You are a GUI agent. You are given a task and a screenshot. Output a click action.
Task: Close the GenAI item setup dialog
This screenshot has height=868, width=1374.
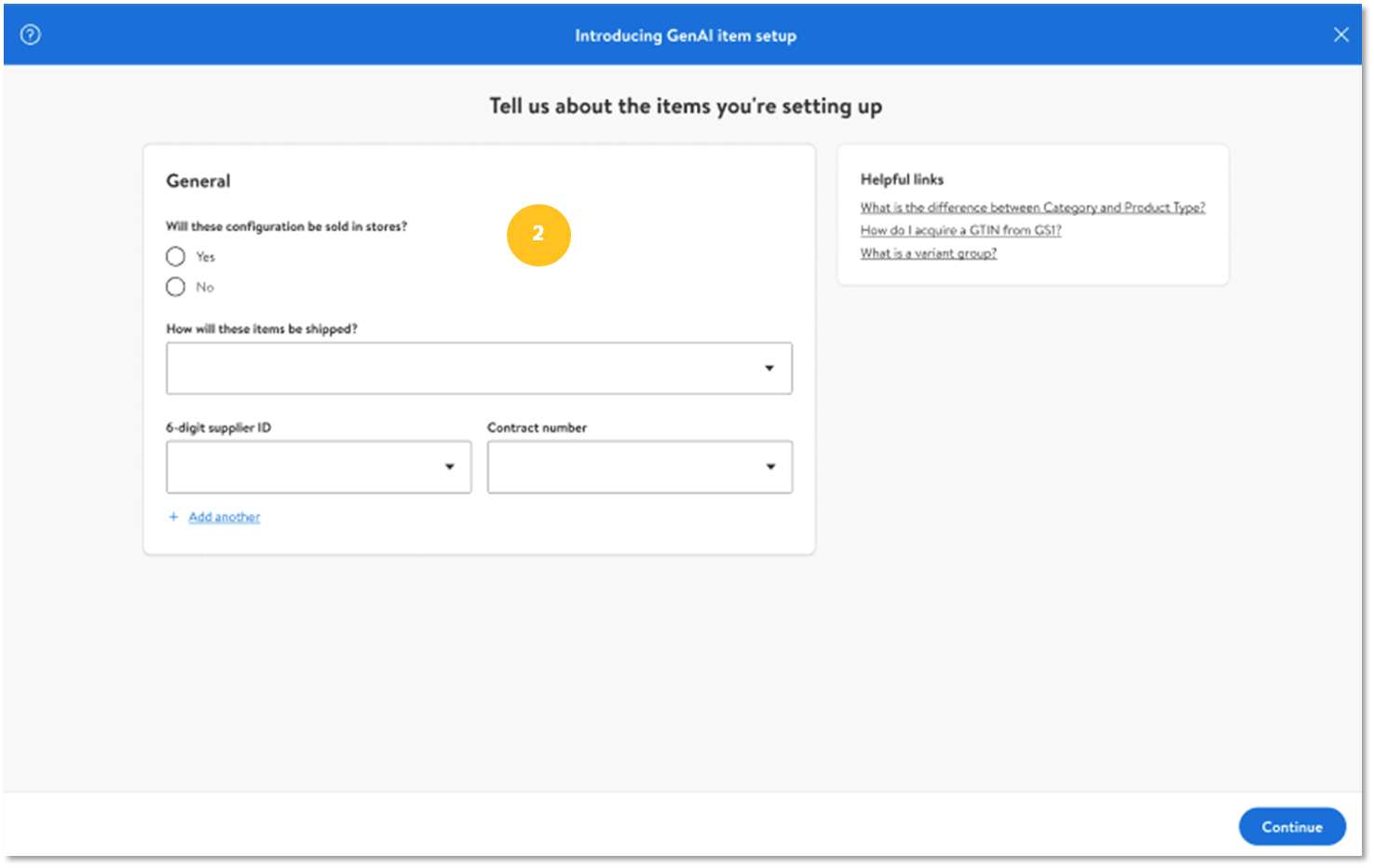1340,34
